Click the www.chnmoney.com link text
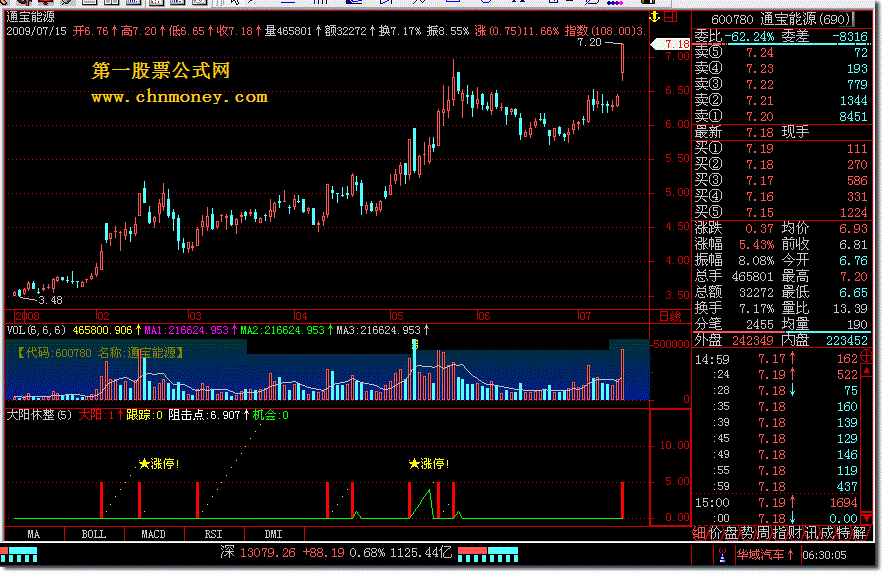The height and width of the screenshot is (574, 885). [179, 98]
